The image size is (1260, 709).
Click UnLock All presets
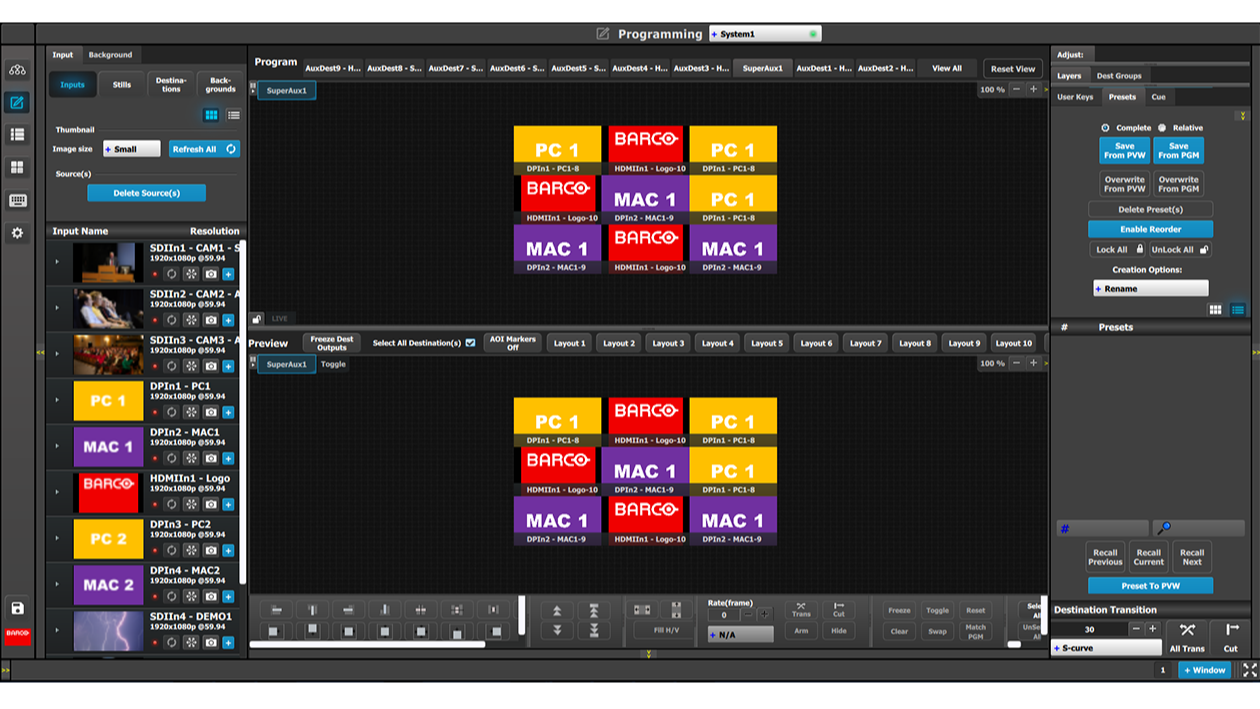(1179, 250)
